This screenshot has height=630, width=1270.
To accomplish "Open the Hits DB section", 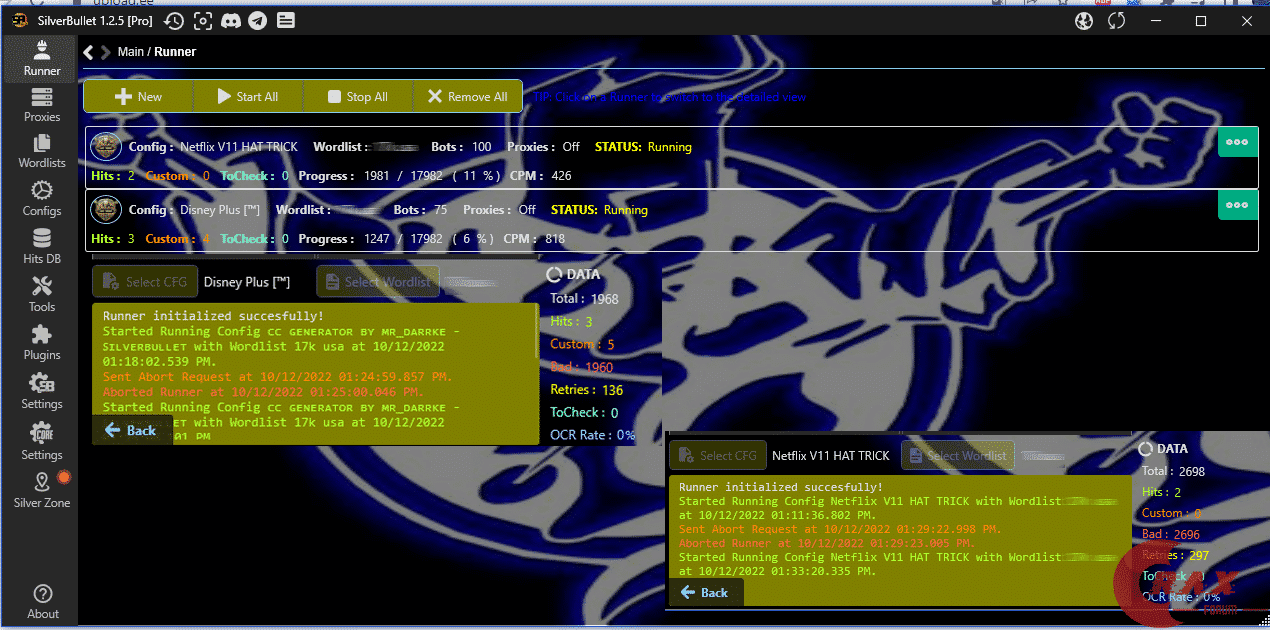I will click(x=41, y=246).
